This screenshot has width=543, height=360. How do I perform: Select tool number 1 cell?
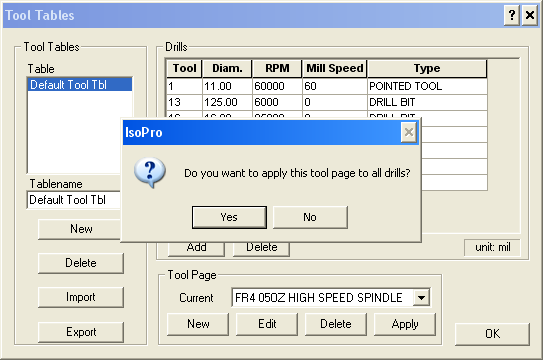(x=184, y=86)
